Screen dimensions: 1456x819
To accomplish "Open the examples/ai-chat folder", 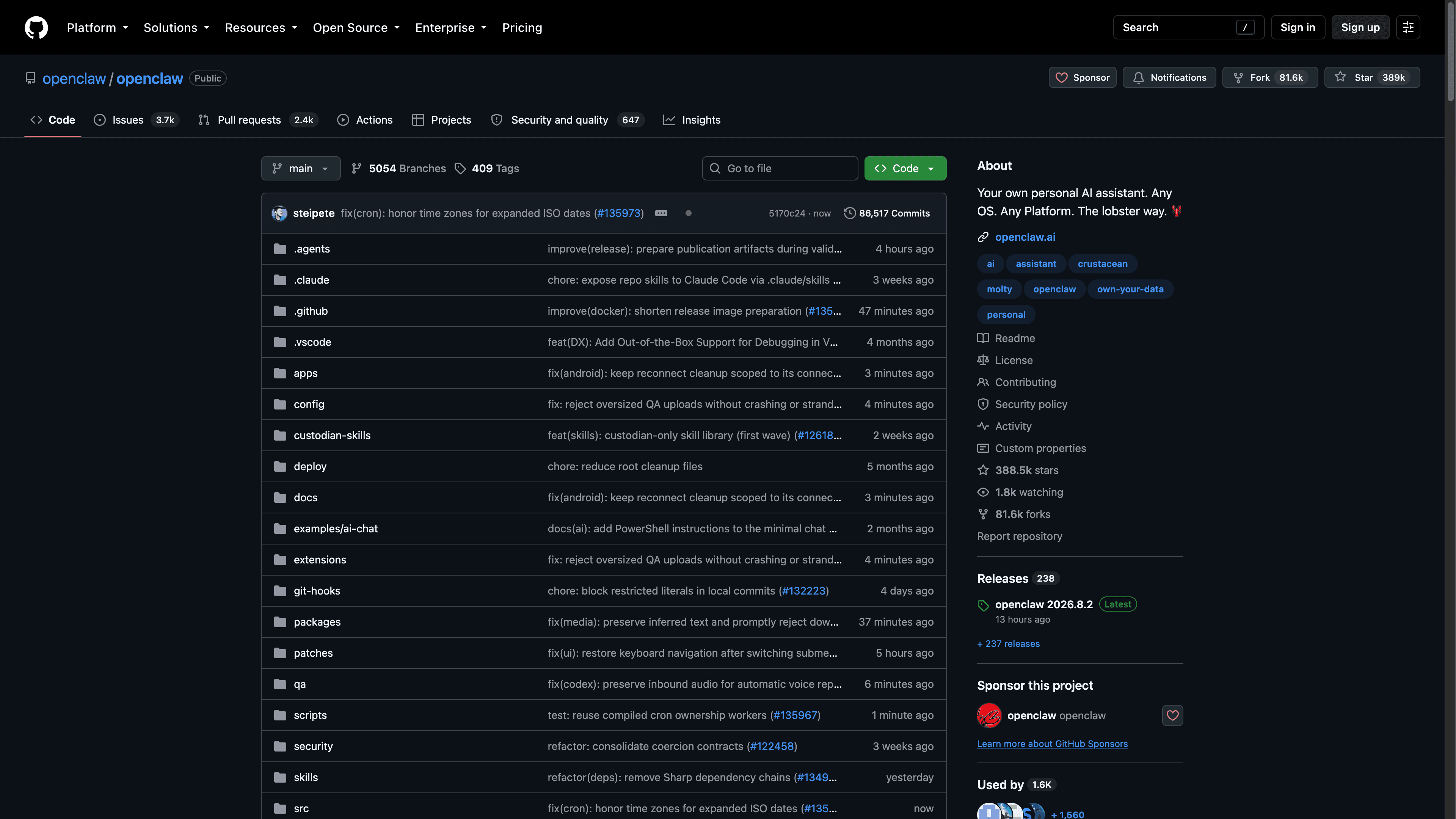I will tap(336, 529).
